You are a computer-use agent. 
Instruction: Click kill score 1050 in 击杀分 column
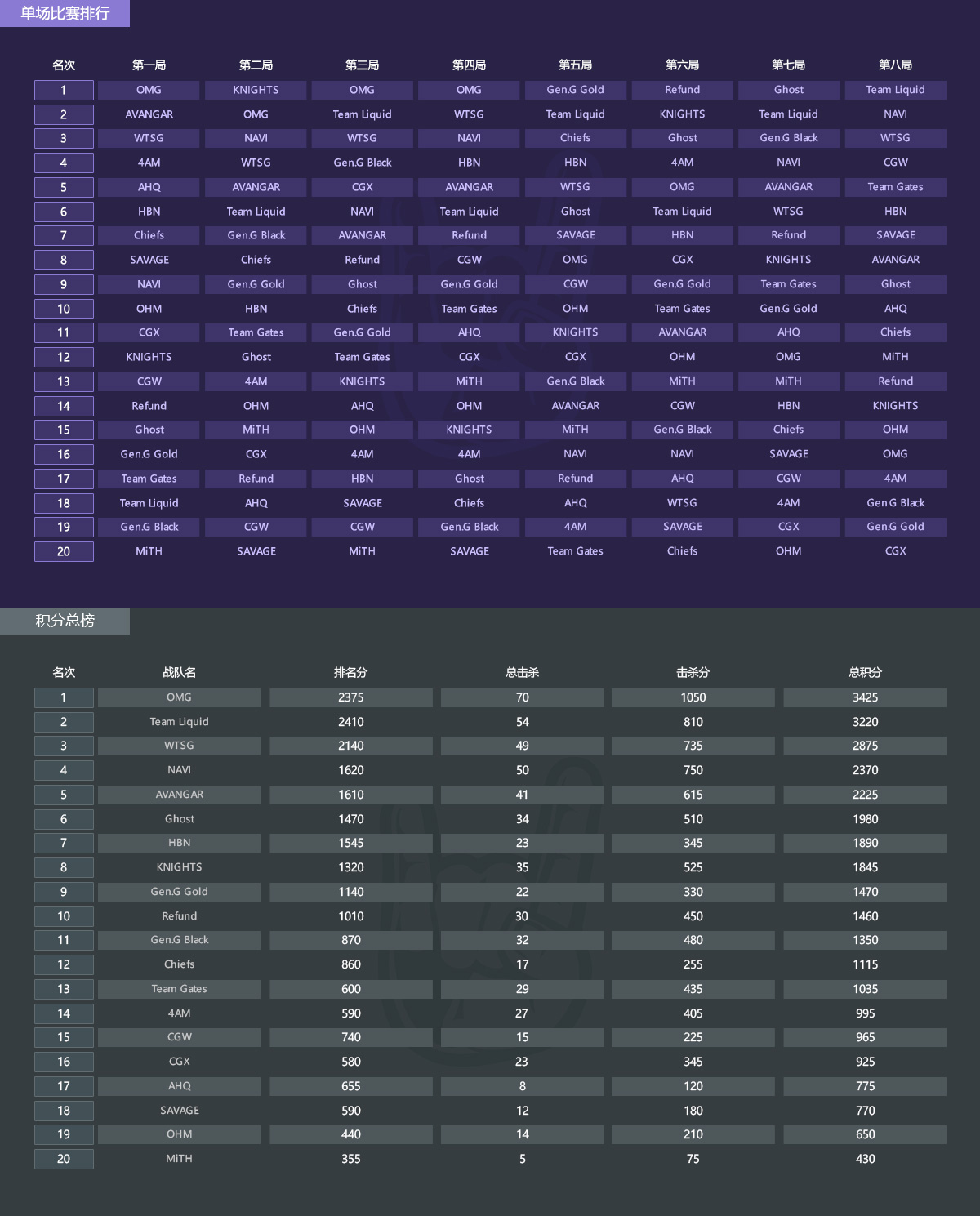pyautogui.click(x=693, y=697)
